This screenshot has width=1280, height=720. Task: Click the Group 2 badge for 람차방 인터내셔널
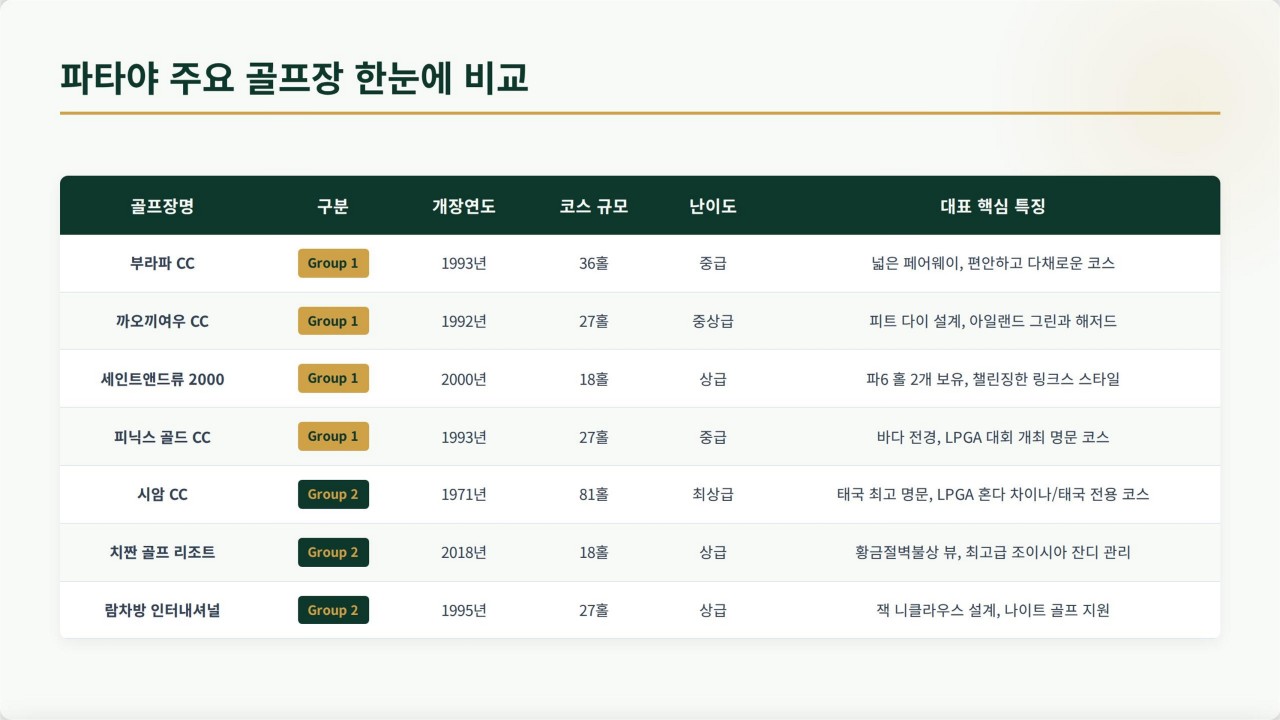333,610
